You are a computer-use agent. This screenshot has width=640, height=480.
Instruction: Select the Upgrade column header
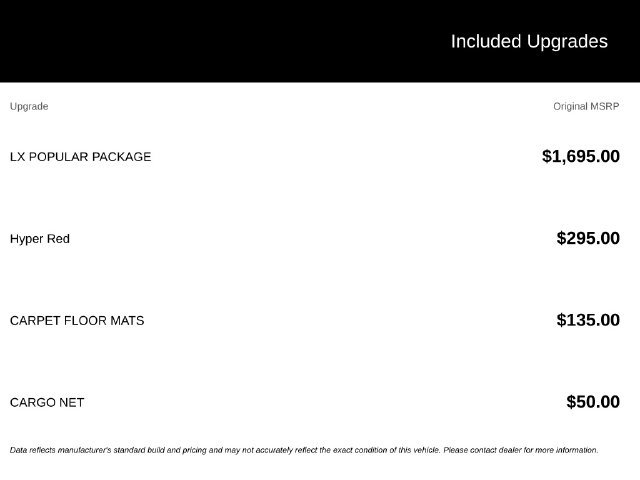[29, 107]
